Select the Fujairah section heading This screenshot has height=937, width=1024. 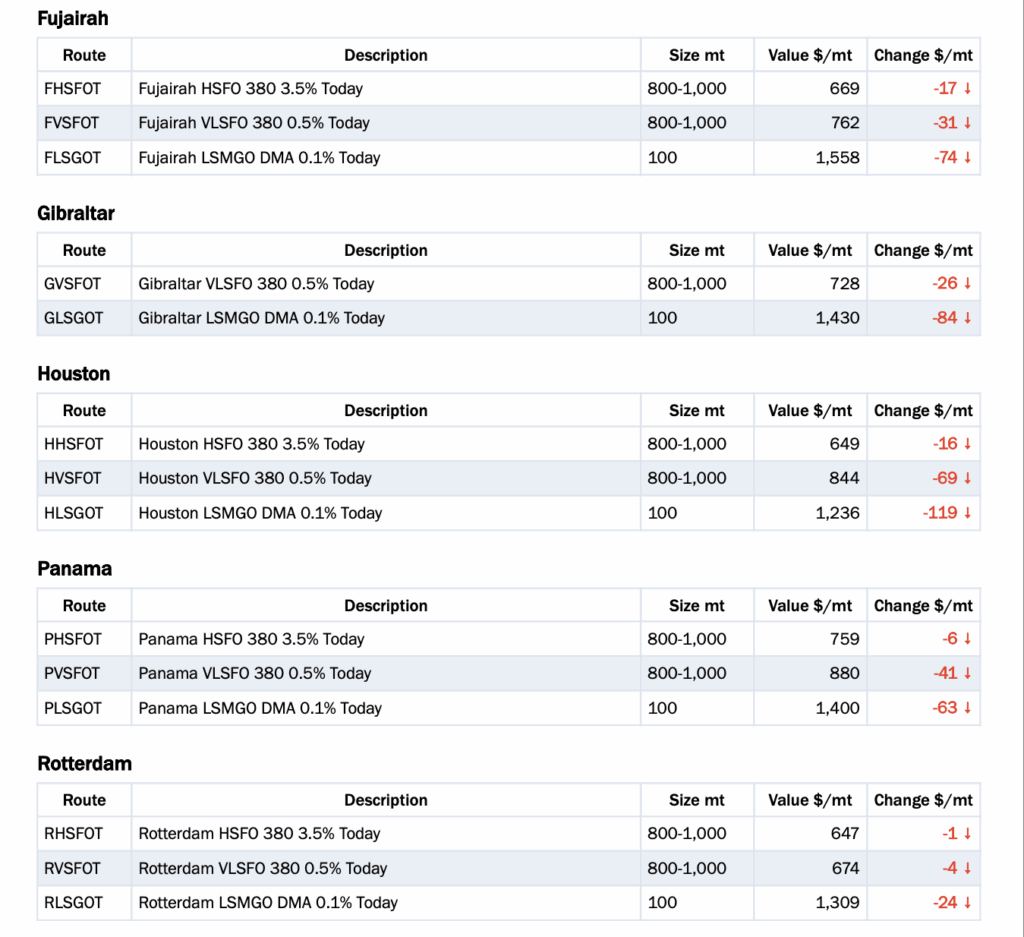tap(73, 18)
